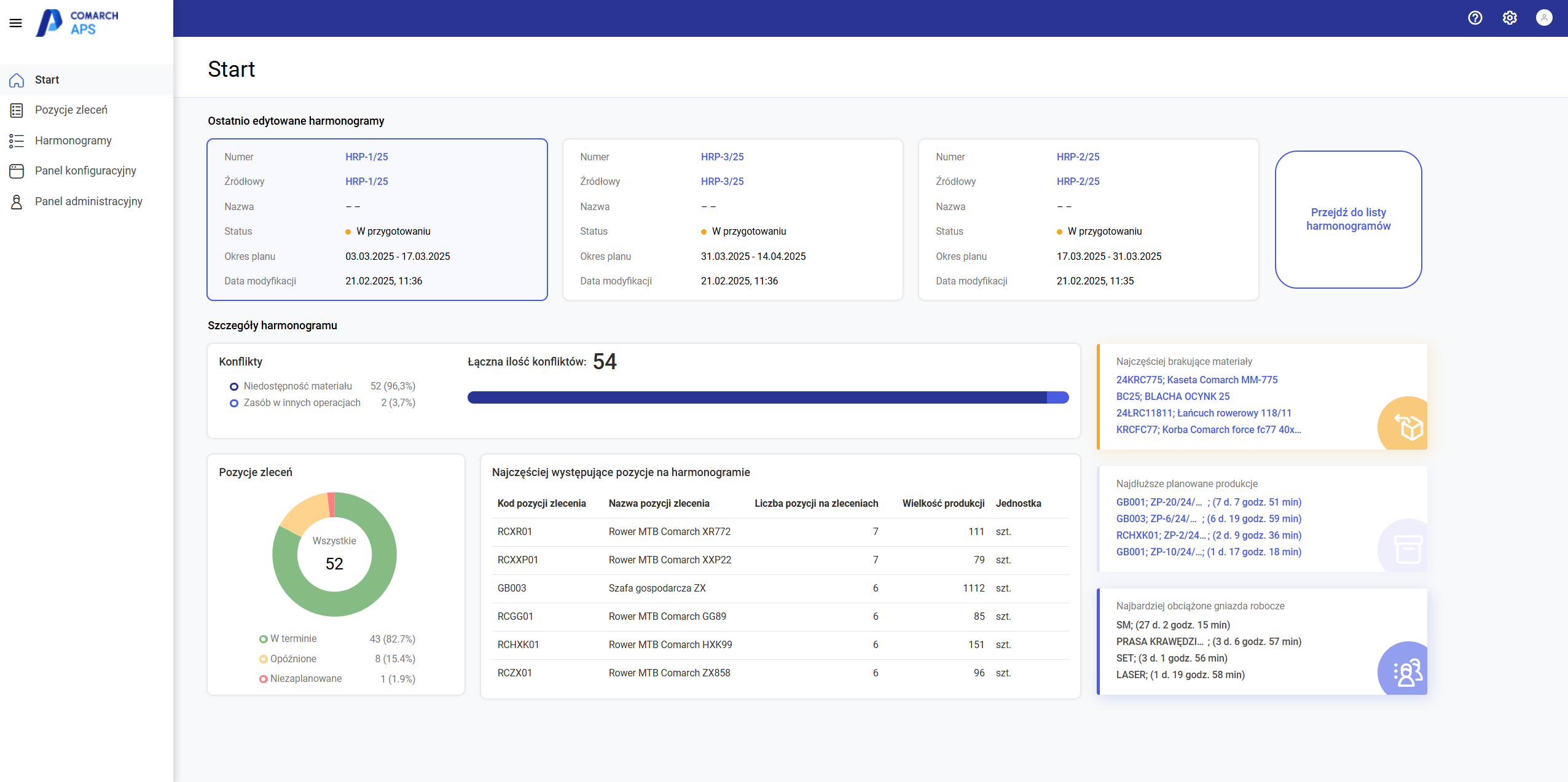Viewport: 1568px width, 782px height.
Task: Open material KRCFC77; Korba Comarch force
Action: click(x=1209, y=429)
